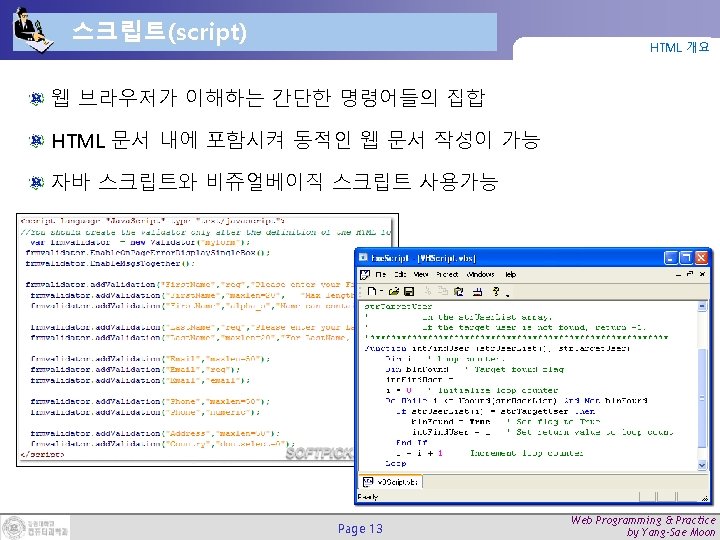Click the slide title '스크립트(script)'

[x=159, y=32]
